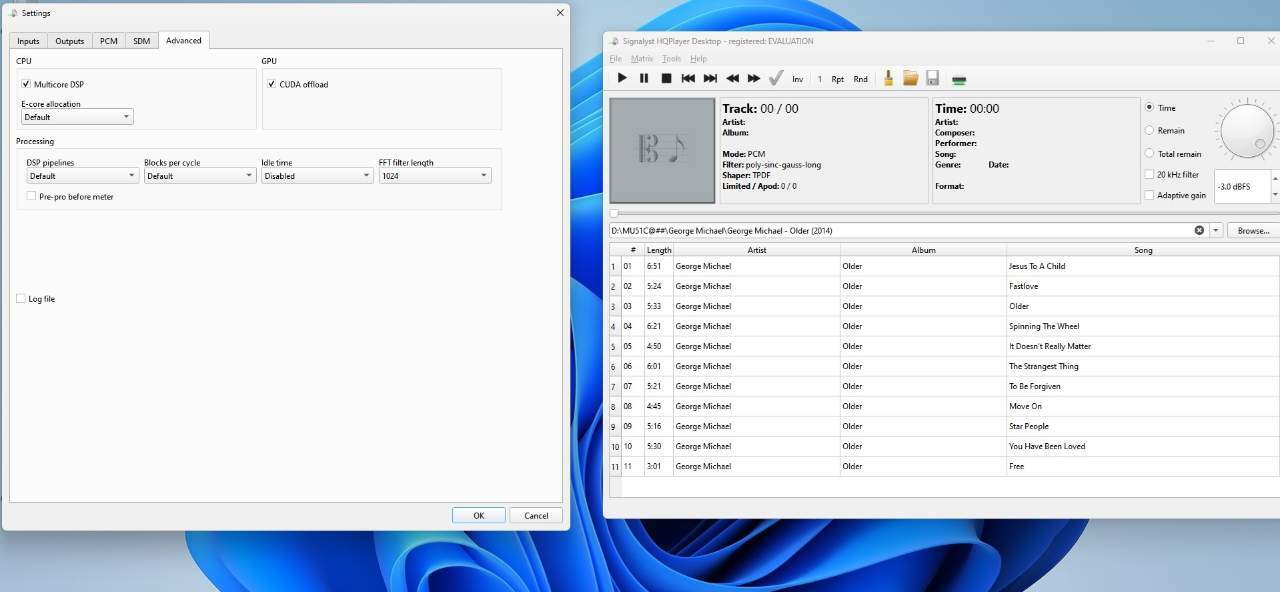Save playlist with the floppy disk icon
1280x592 pixels.
[932, 78]
